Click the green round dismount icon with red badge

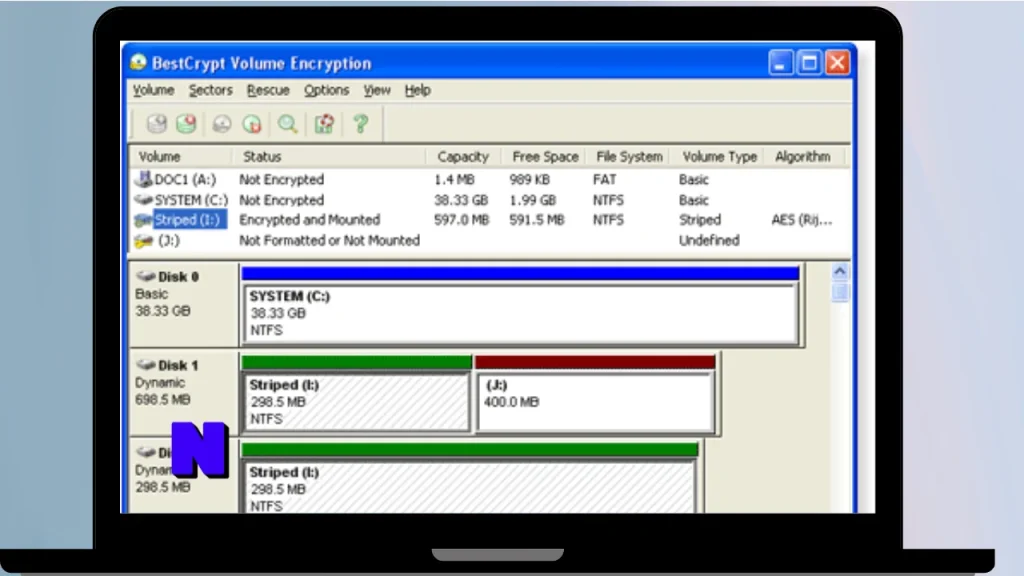point(252,123)
